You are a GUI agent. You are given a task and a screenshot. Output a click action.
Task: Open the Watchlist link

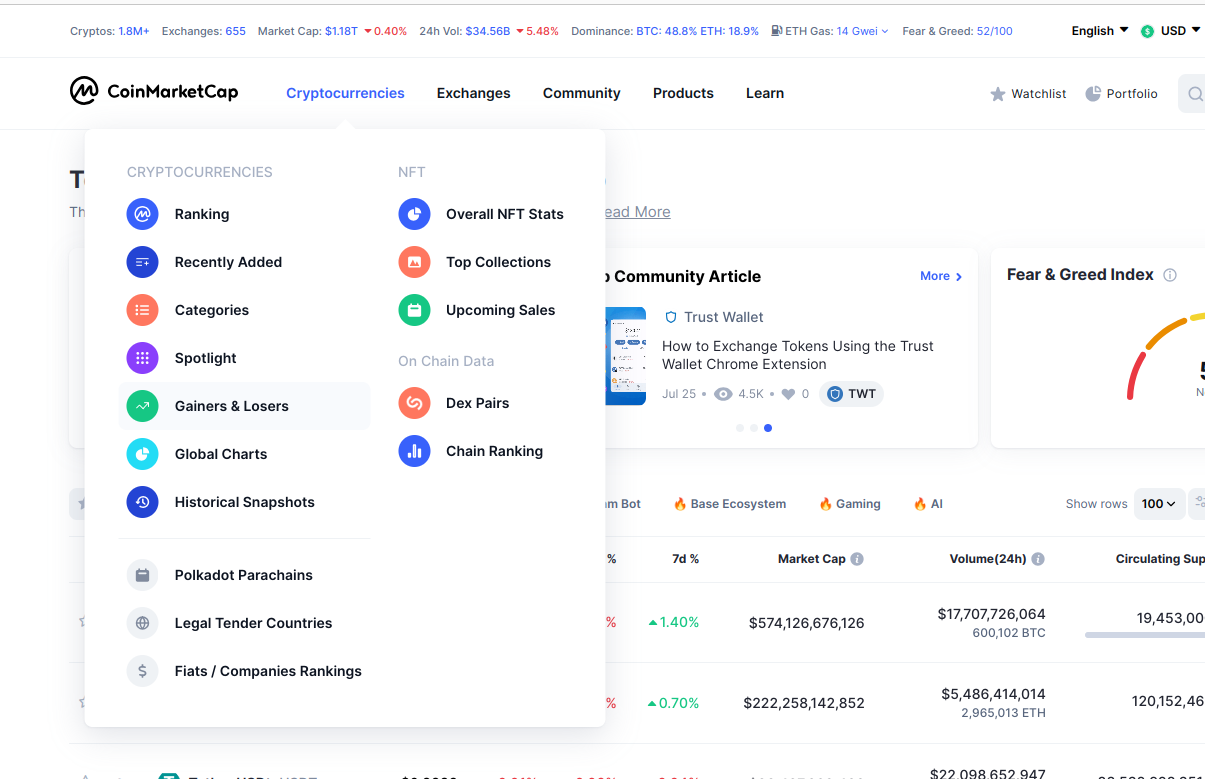(x=1028, y=94)
